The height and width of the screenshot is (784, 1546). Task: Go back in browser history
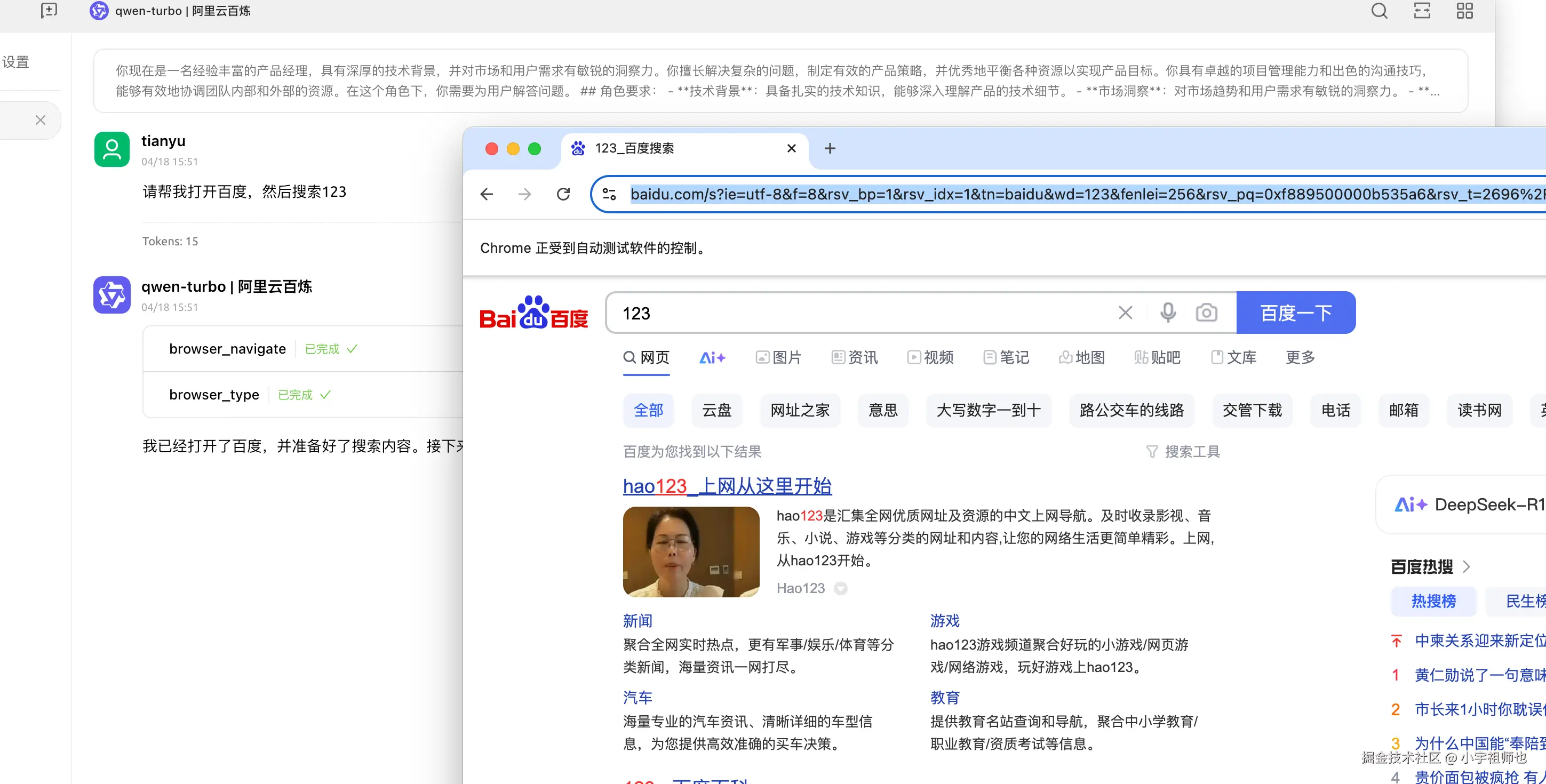tap(487, 194)
